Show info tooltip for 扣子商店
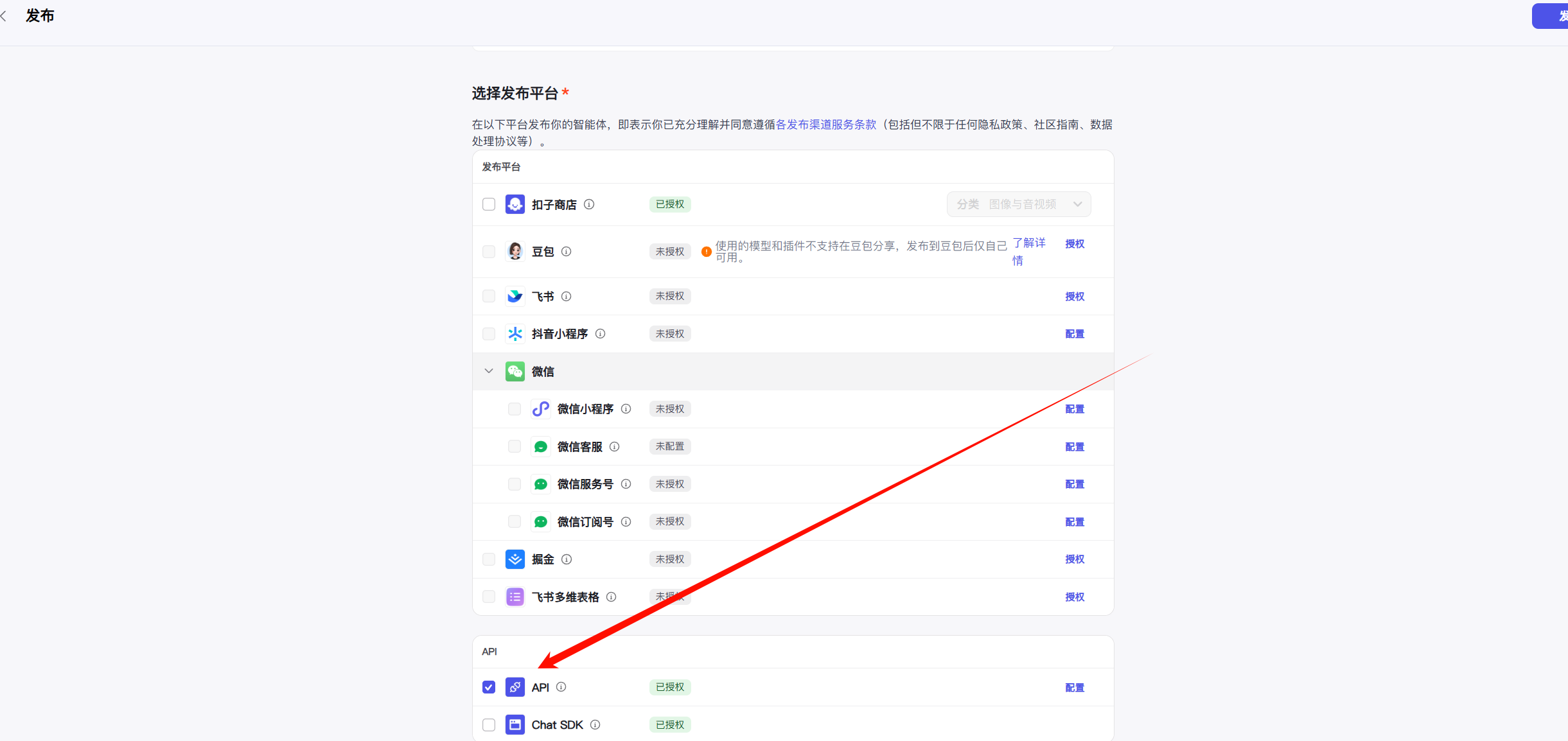 [589, 204]
